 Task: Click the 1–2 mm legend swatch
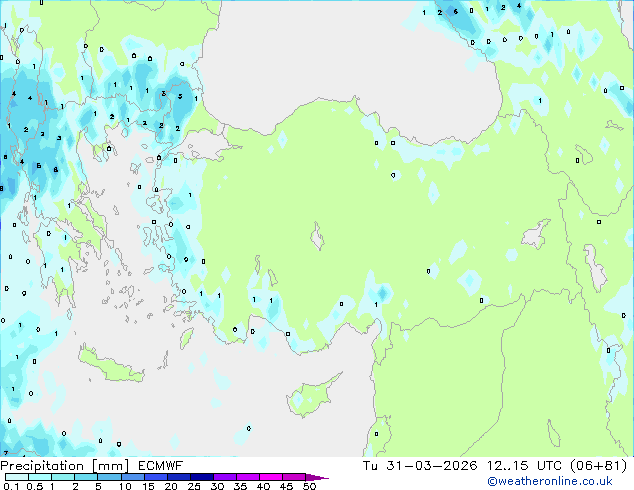click(x=63, y=477)
